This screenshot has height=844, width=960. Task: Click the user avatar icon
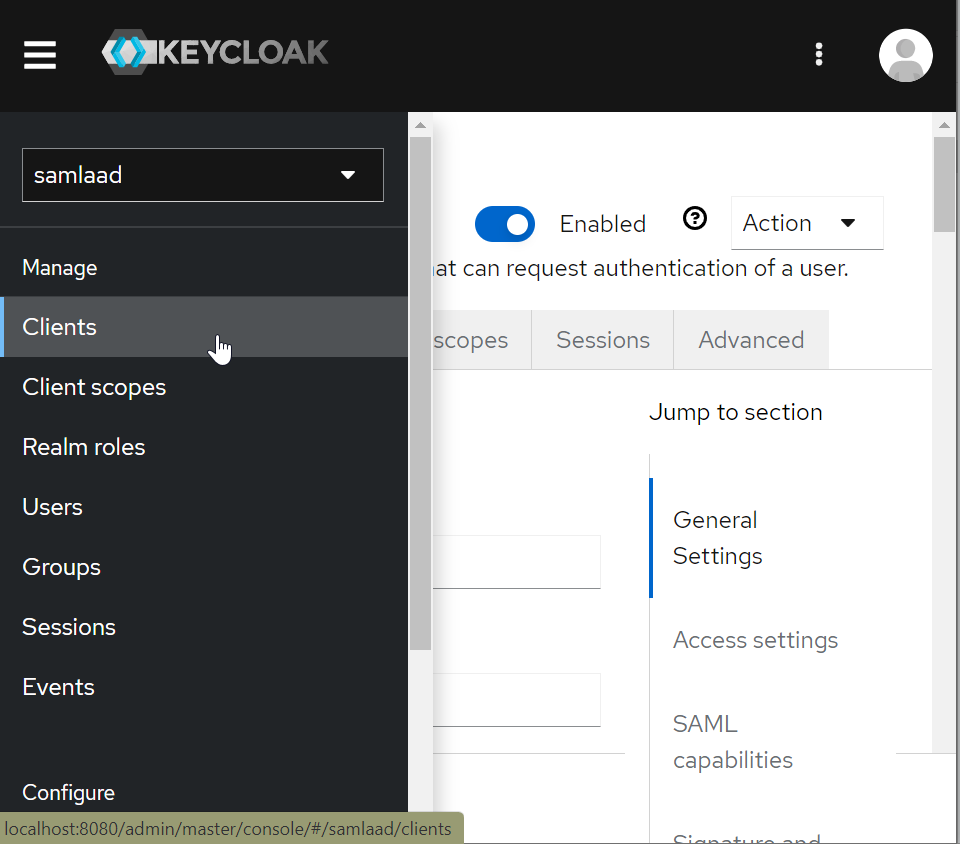coord(905,55)
